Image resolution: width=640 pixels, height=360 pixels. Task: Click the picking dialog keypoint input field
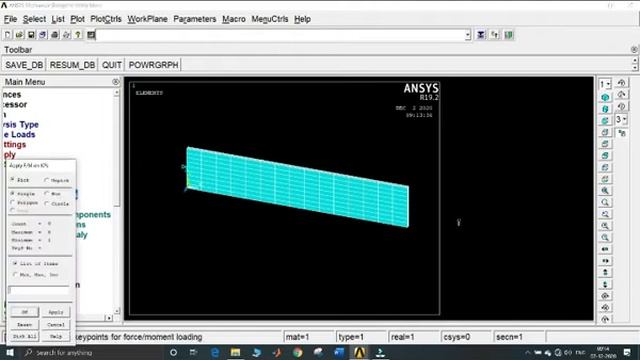(x=39, y=290)
